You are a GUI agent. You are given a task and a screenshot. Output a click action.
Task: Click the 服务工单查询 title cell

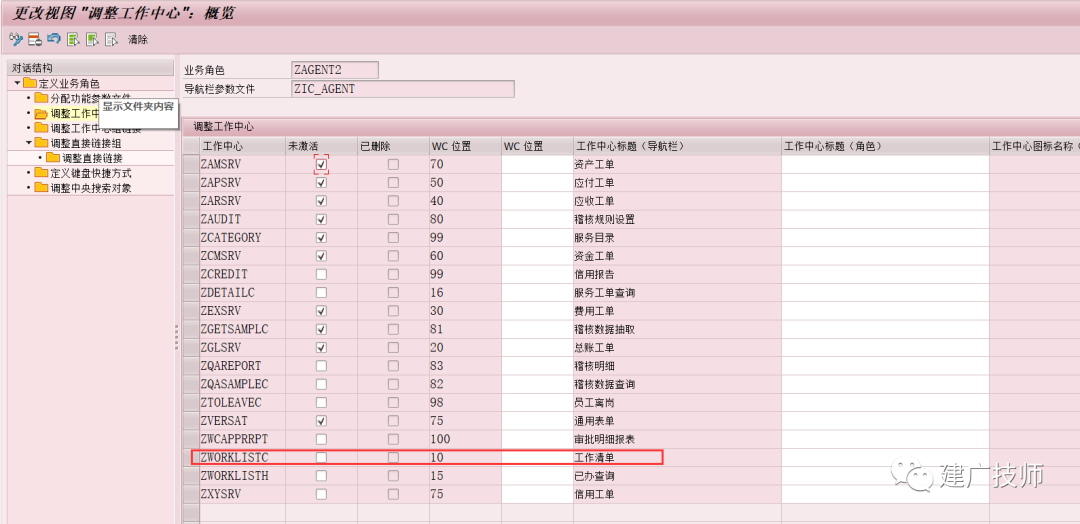tap(677, 293)
